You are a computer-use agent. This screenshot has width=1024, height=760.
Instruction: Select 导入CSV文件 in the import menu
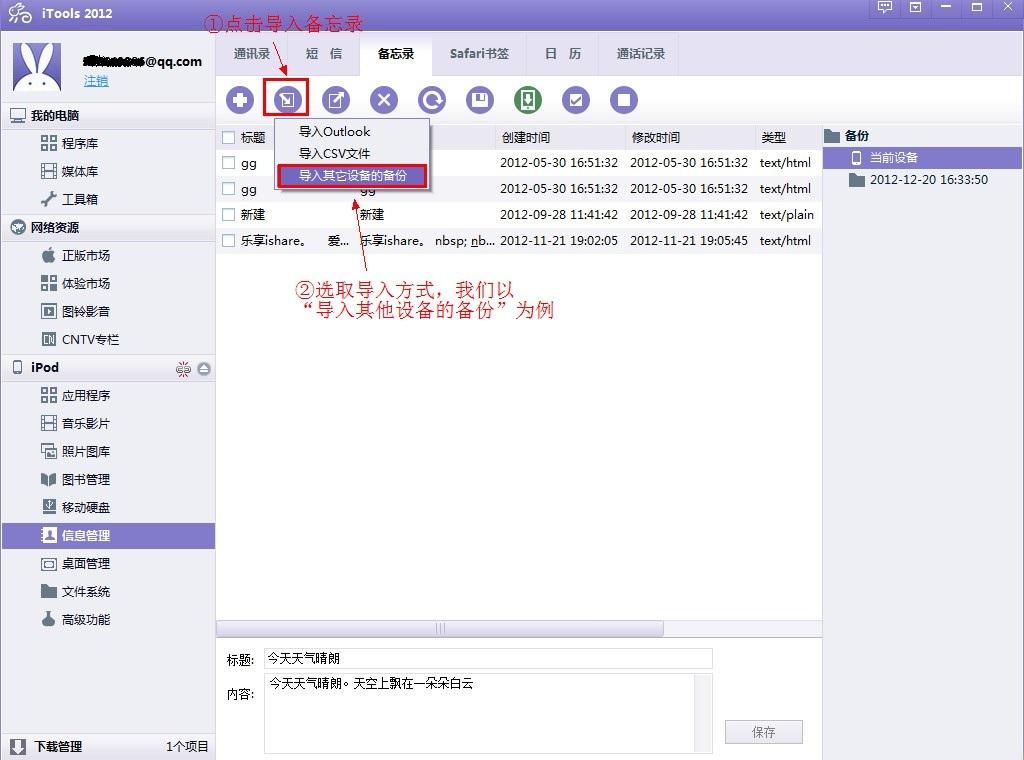tap(334, 154)
